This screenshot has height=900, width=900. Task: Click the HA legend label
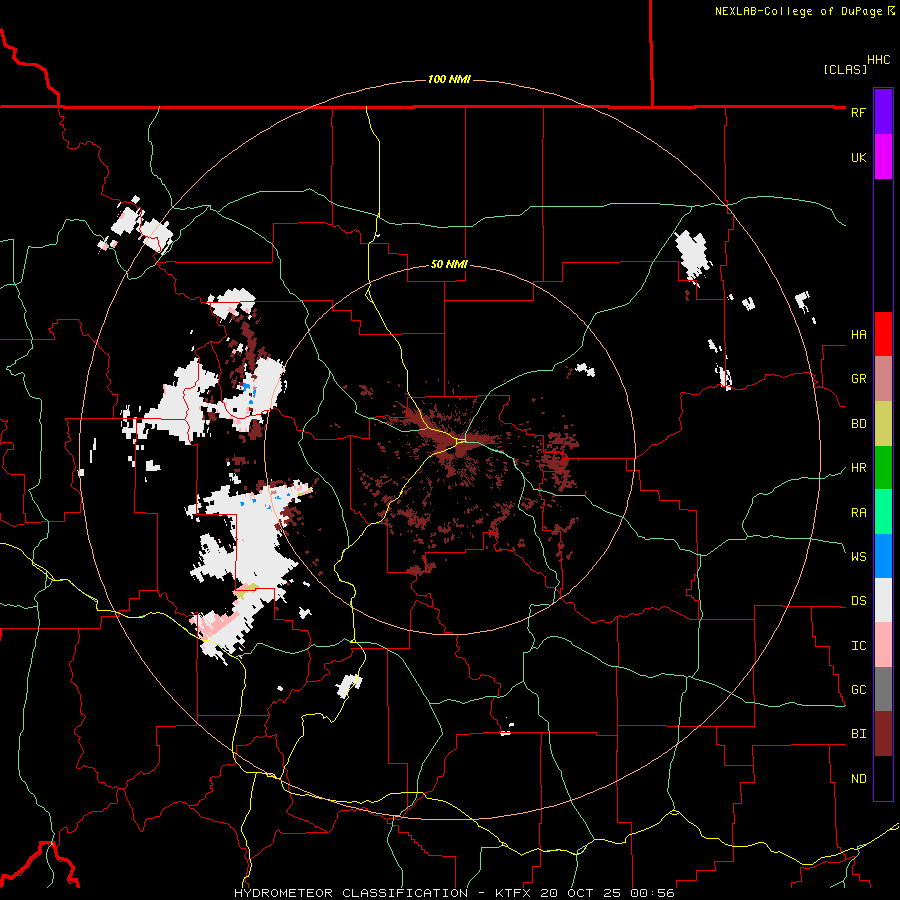tap(858, 335)
